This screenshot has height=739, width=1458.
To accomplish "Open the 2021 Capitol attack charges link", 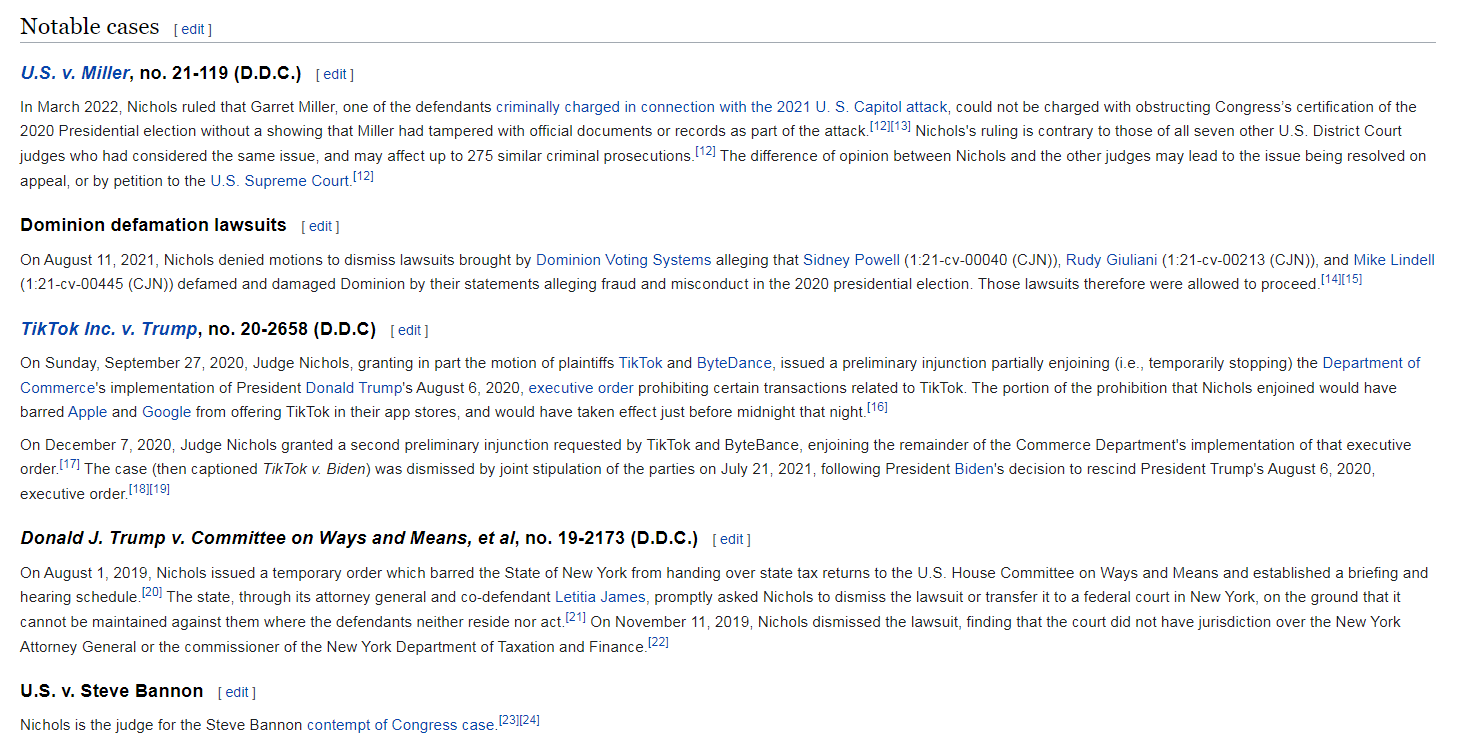I will tap(721, 107).
